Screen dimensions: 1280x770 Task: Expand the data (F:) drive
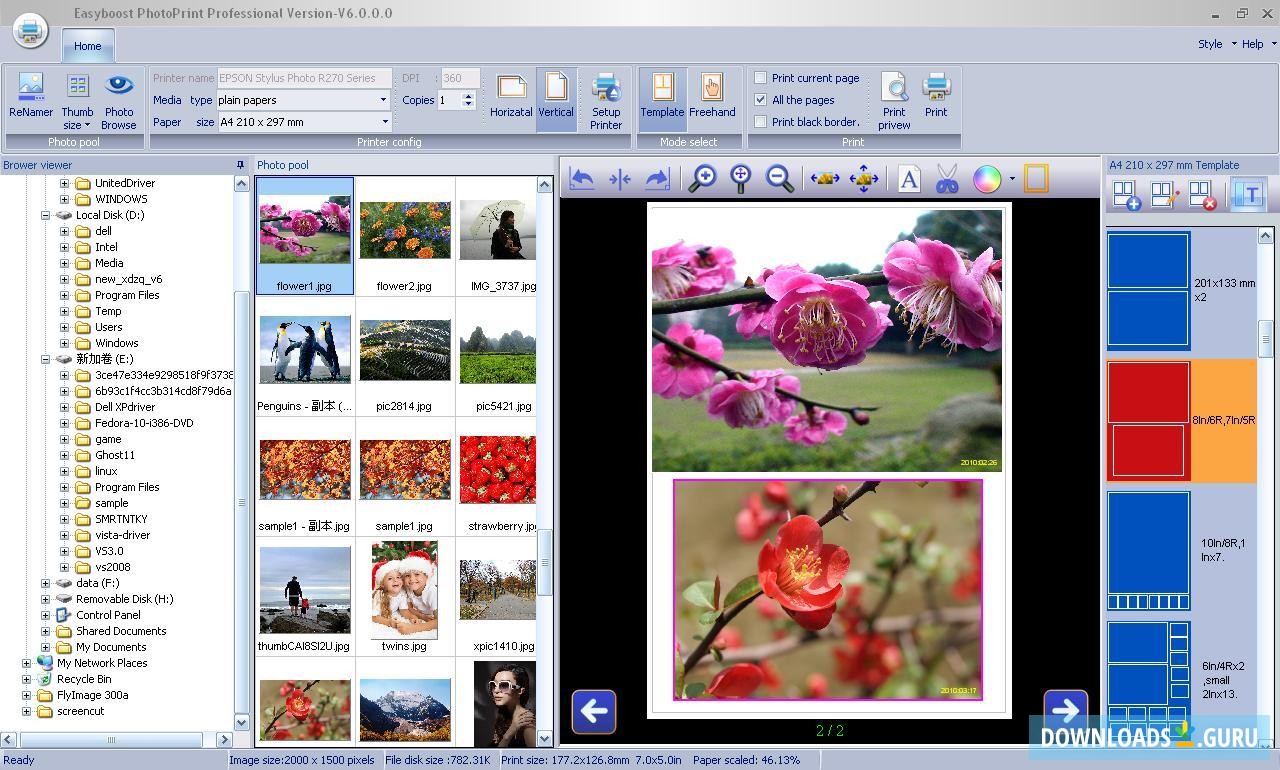coord(45,583)
